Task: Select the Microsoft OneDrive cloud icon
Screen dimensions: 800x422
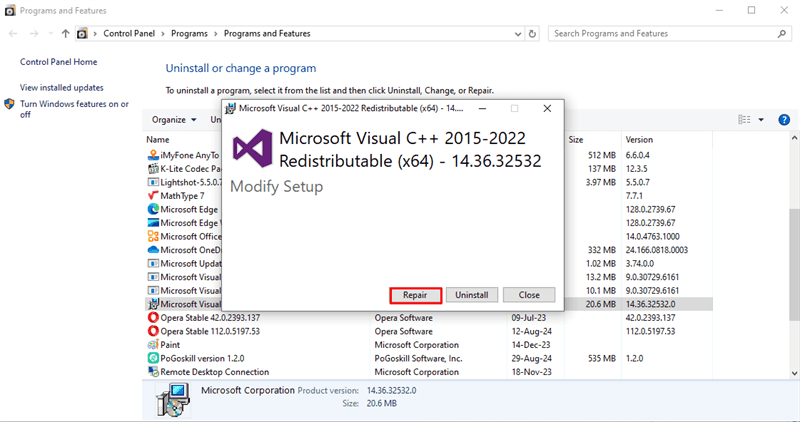Action: tap(153, 250)
